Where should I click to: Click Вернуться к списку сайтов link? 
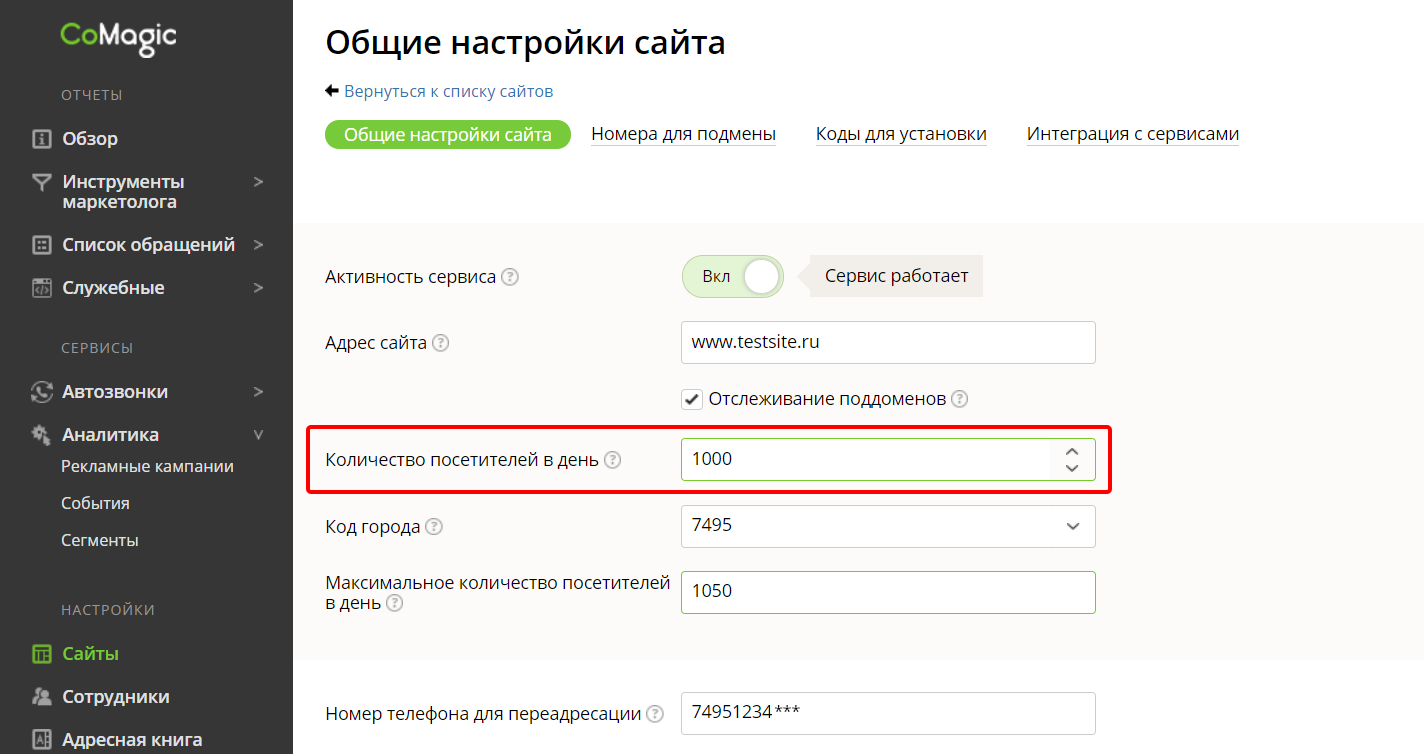tap(448, 91)
